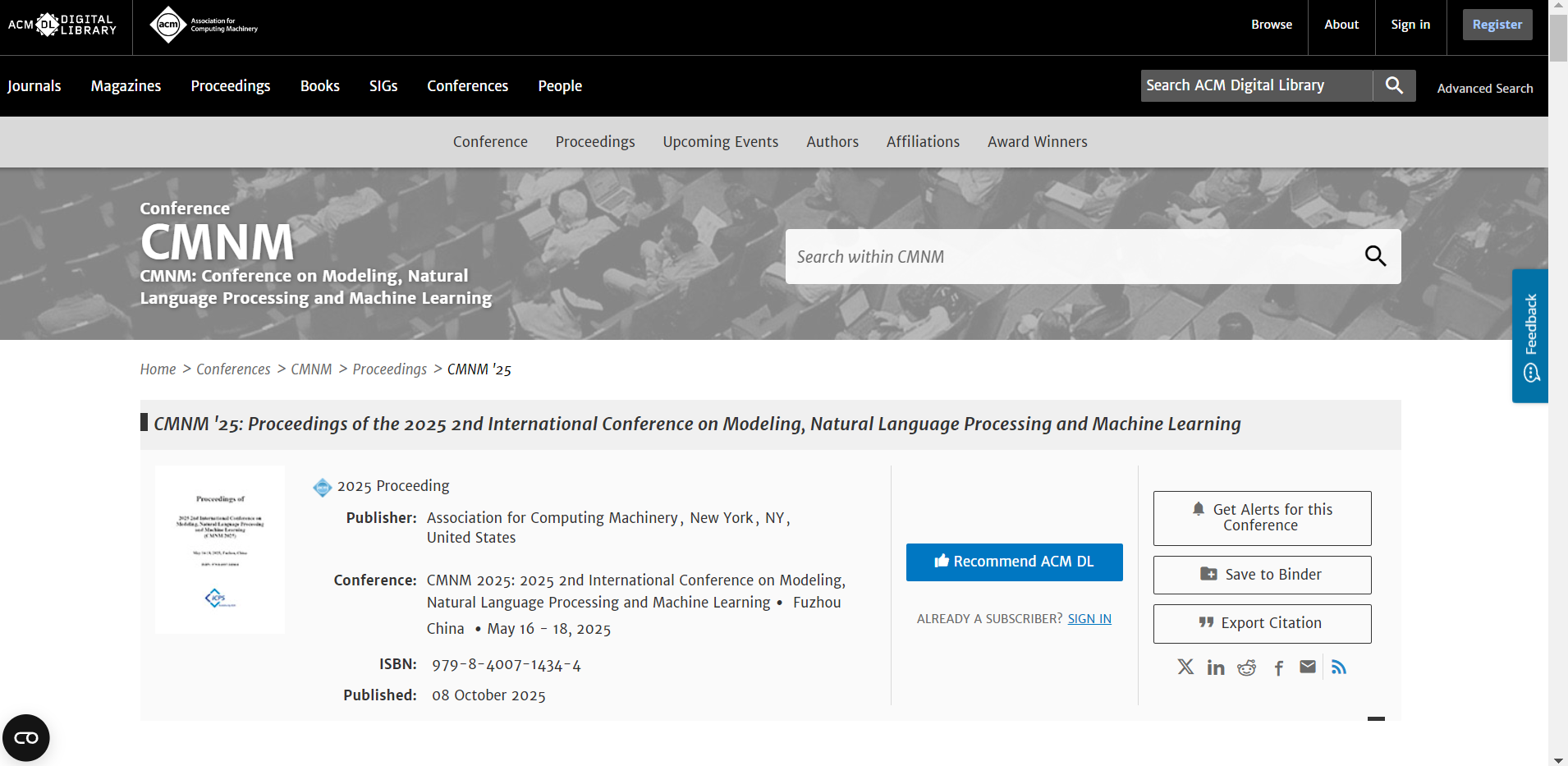Click the proceedings cover thumbnail
This screenshot has height=766, width=1568.
click(x=220, y=549)
